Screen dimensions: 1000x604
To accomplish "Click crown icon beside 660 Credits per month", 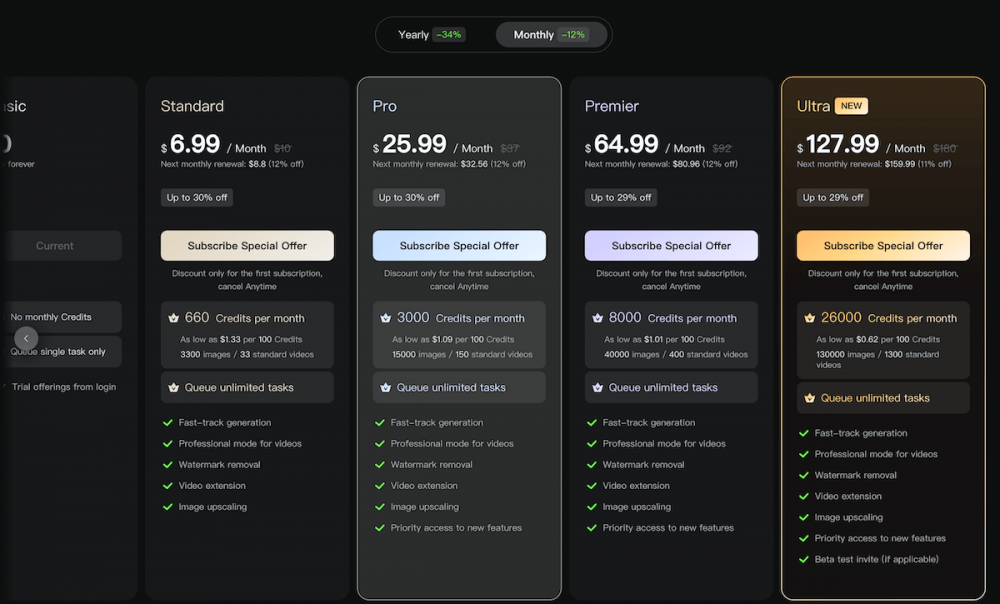I will pyautogui.click(x=173, y=318).
